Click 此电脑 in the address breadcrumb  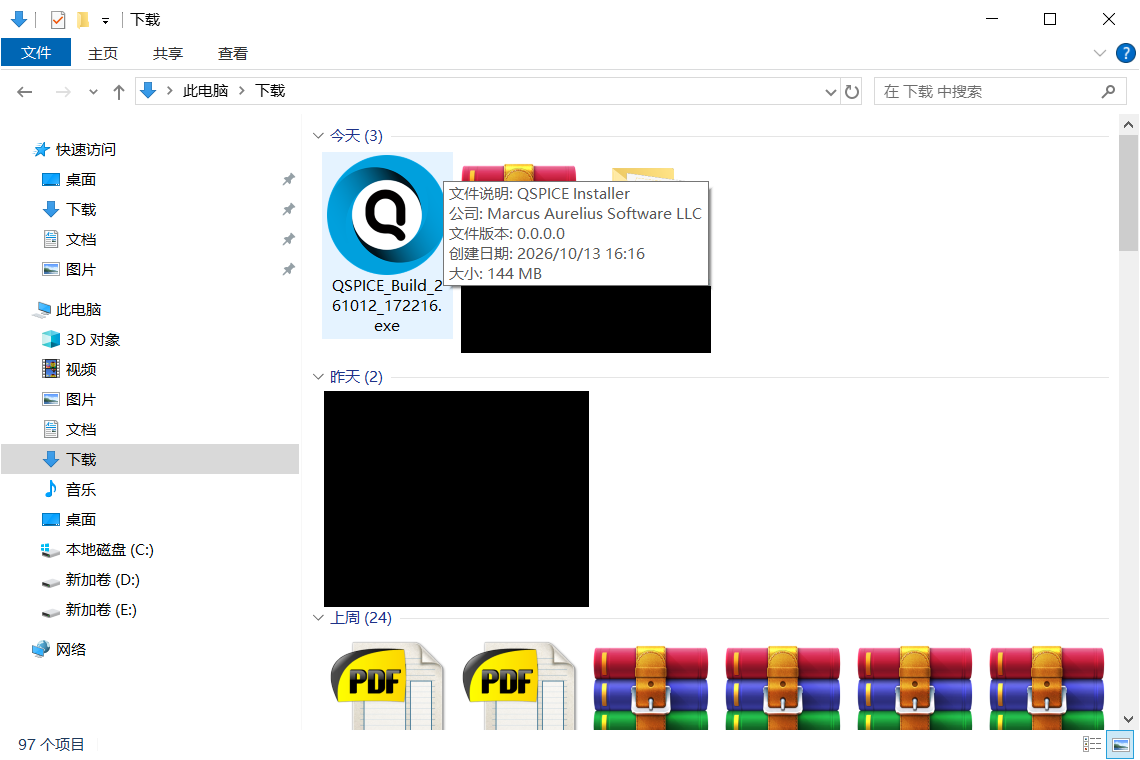coord(206,91)
